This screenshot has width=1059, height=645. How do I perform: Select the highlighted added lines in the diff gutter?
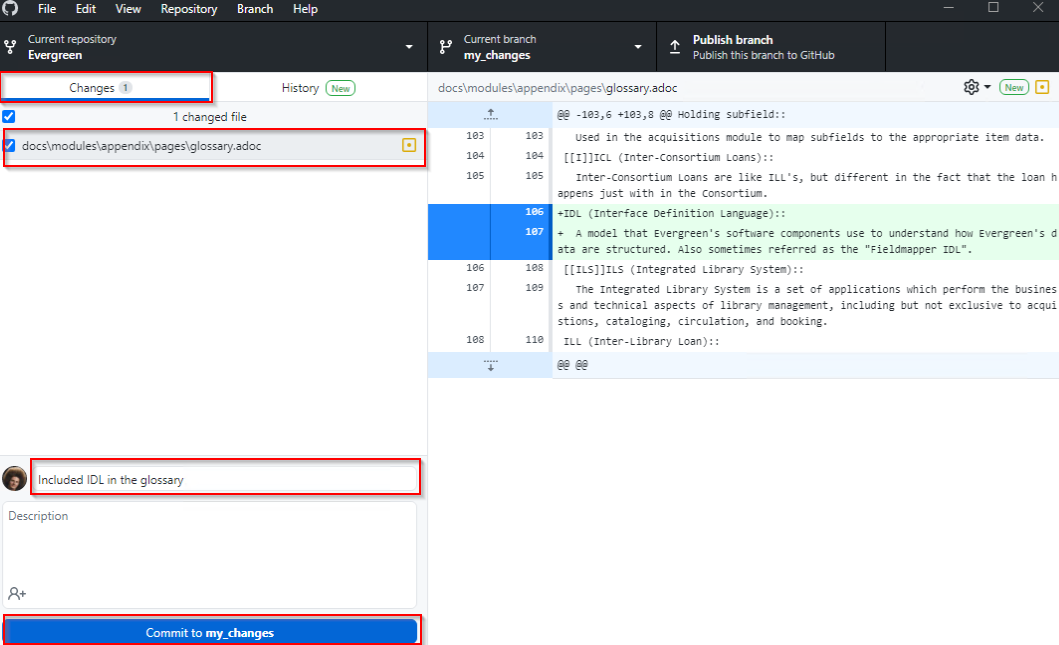tap(489, 232)
